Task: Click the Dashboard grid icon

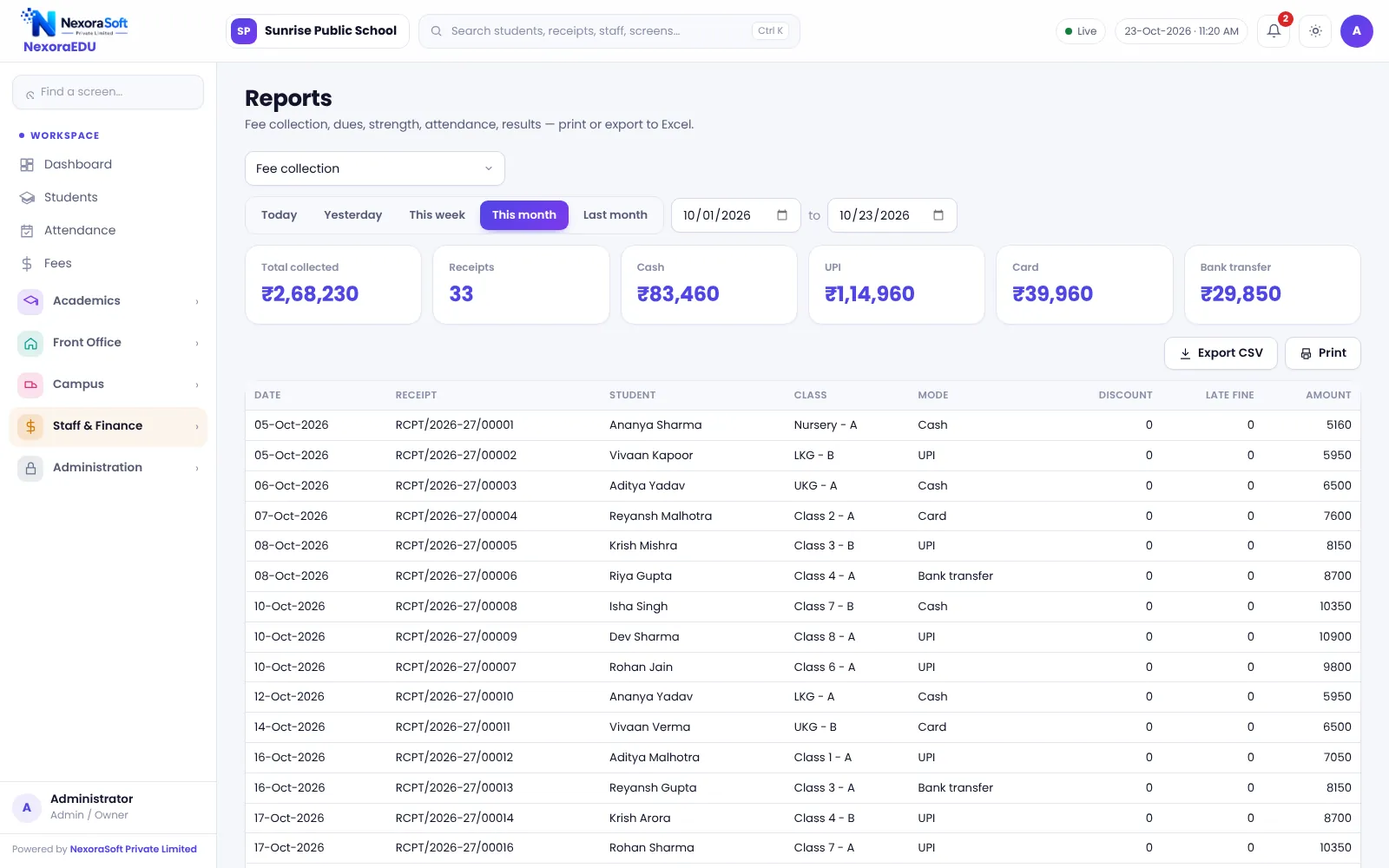Action: coord(27,165)
